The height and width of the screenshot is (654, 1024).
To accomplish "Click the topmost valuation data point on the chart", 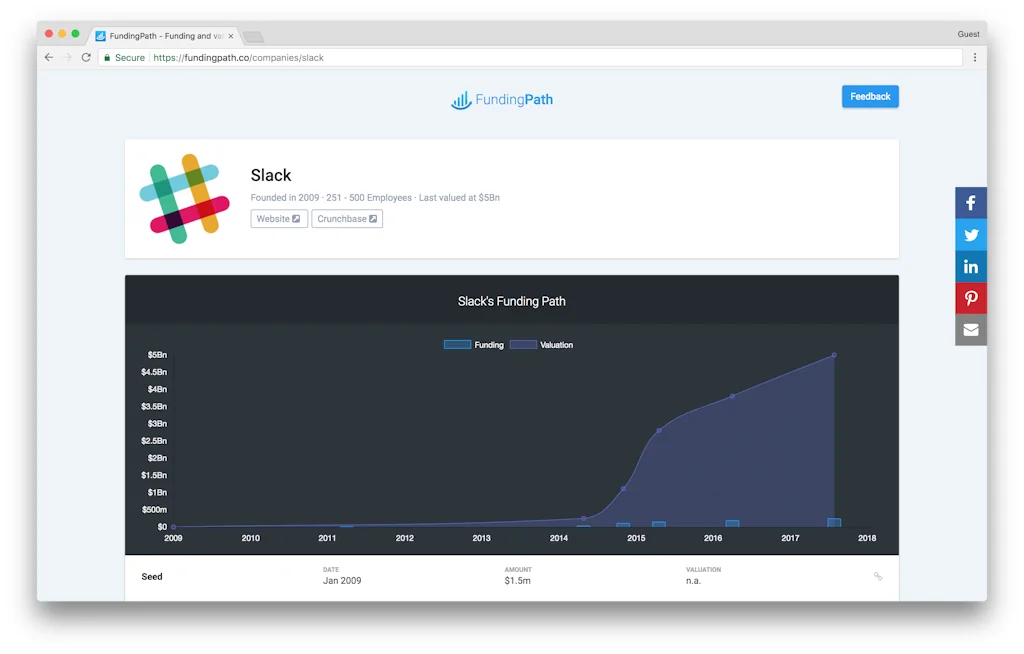I will 834,354.
